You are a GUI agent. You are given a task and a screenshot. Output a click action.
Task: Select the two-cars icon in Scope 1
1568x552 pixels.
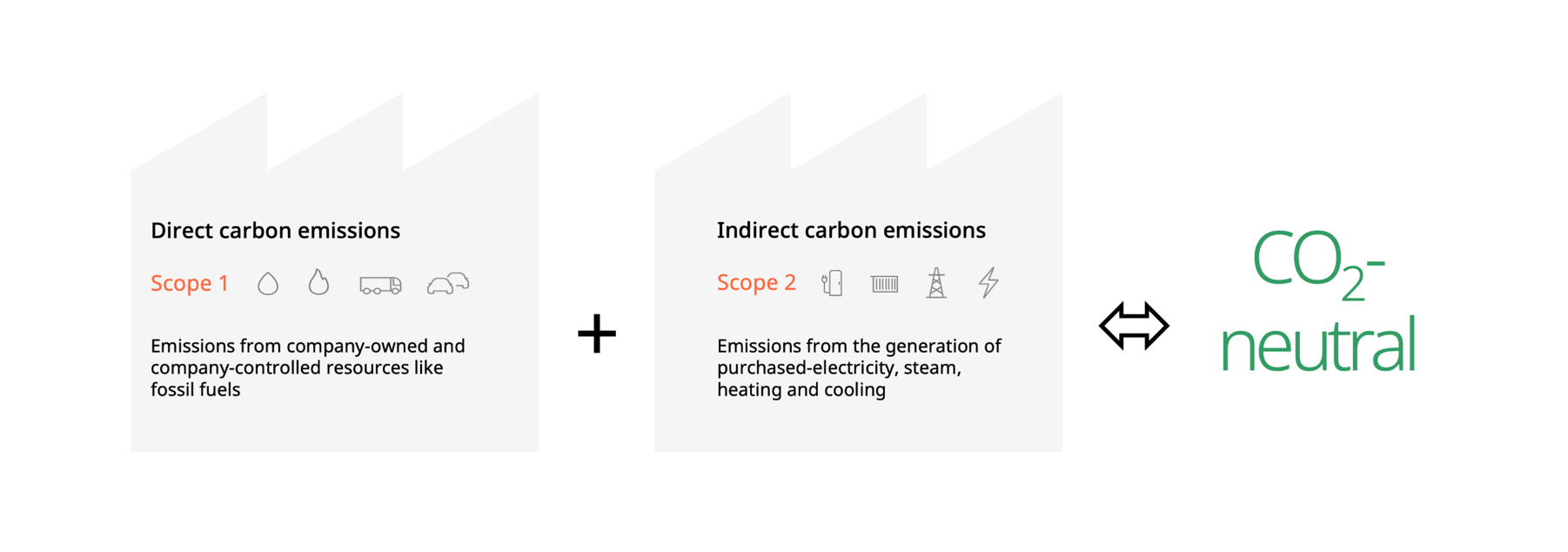pyautogui.click(x=448, y=284)
